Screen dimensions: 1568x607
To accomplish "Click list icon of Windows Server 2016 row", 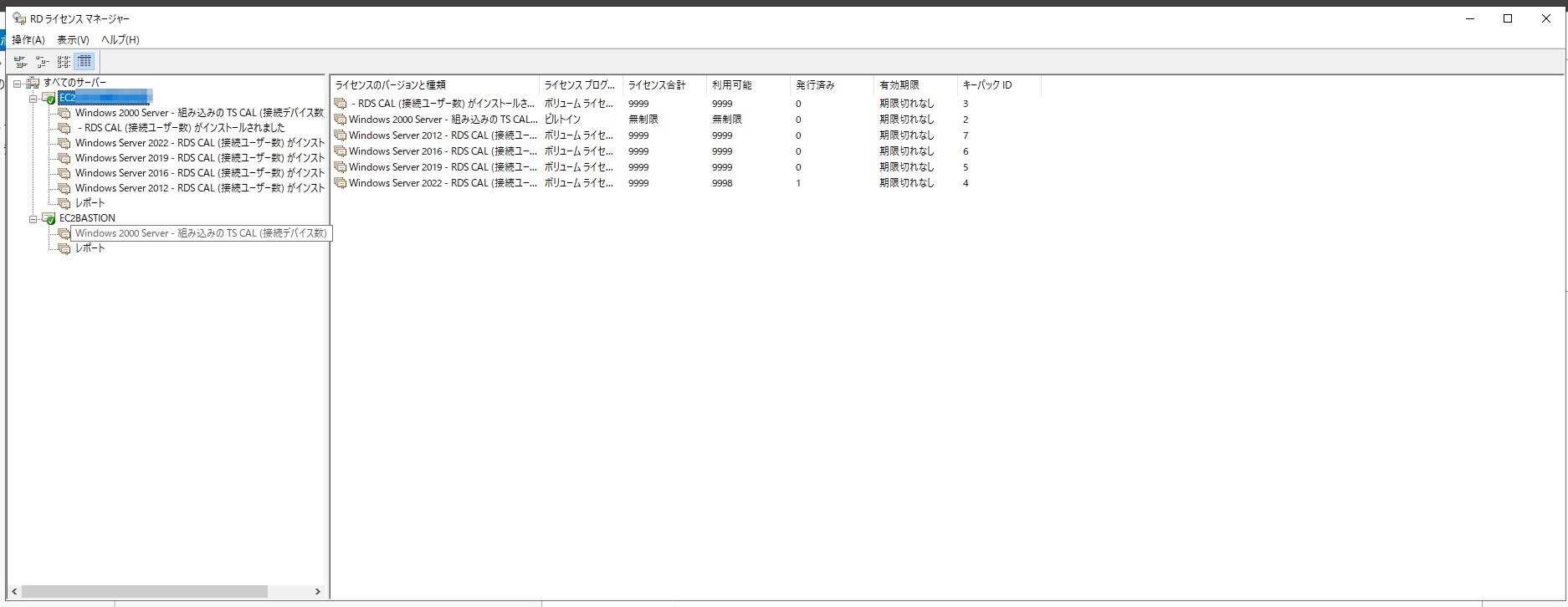I will 341,151.
